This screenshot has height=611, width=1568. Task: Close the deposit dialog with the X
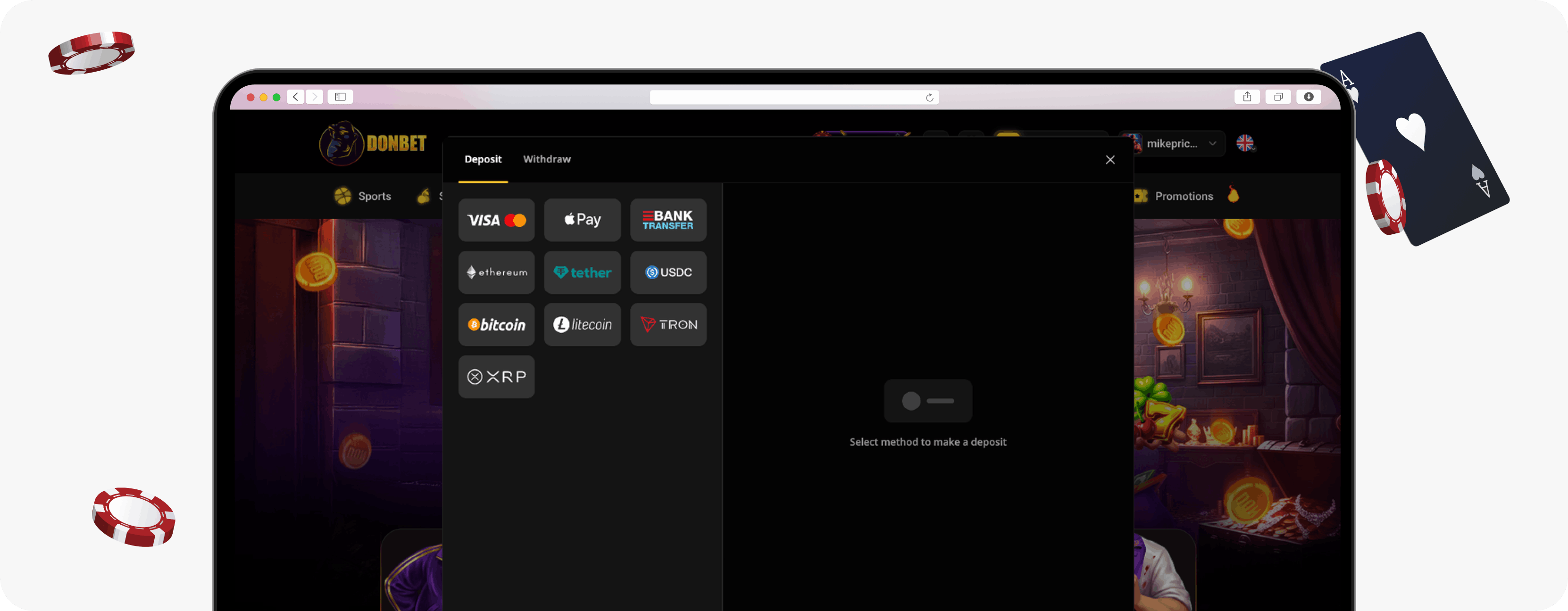1109,159
